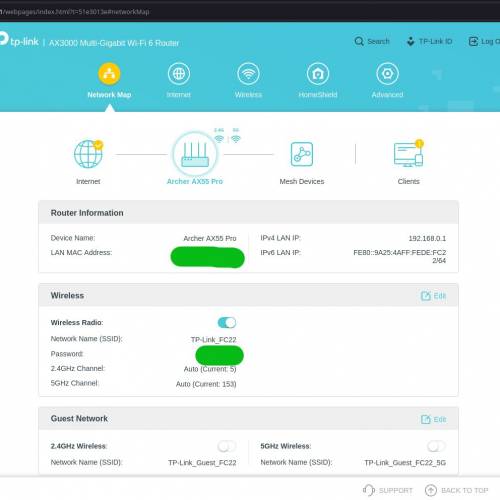Click the TP-Link ID icon
The height and width of the screenshot is (500, 500).
click(411, 41)
